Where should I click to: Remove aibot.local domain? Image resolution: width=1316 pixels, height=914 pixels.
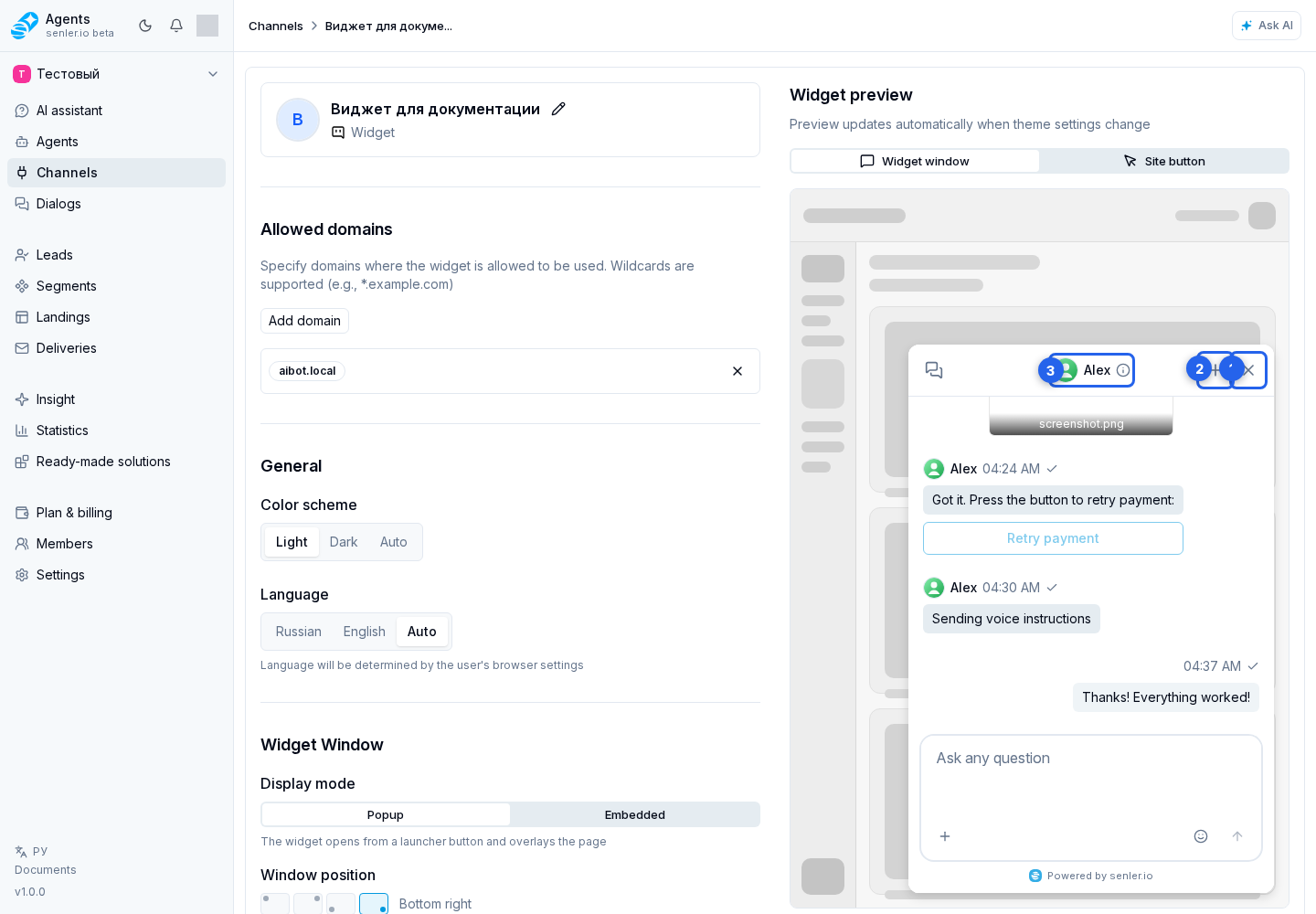tap(738, 371)
